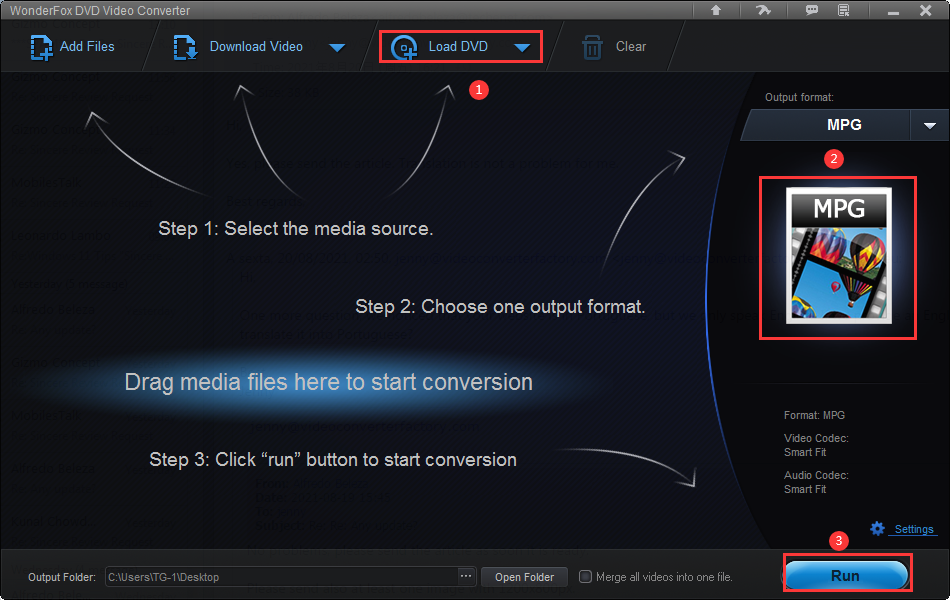Click 'Step 1: Select the media source.' text

(296, 228)
